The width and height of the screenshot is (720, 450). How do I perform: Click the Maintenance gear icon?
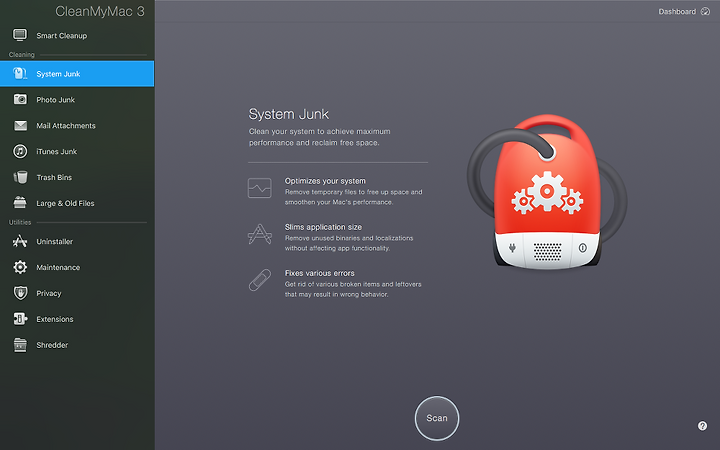tap(20, 267)
